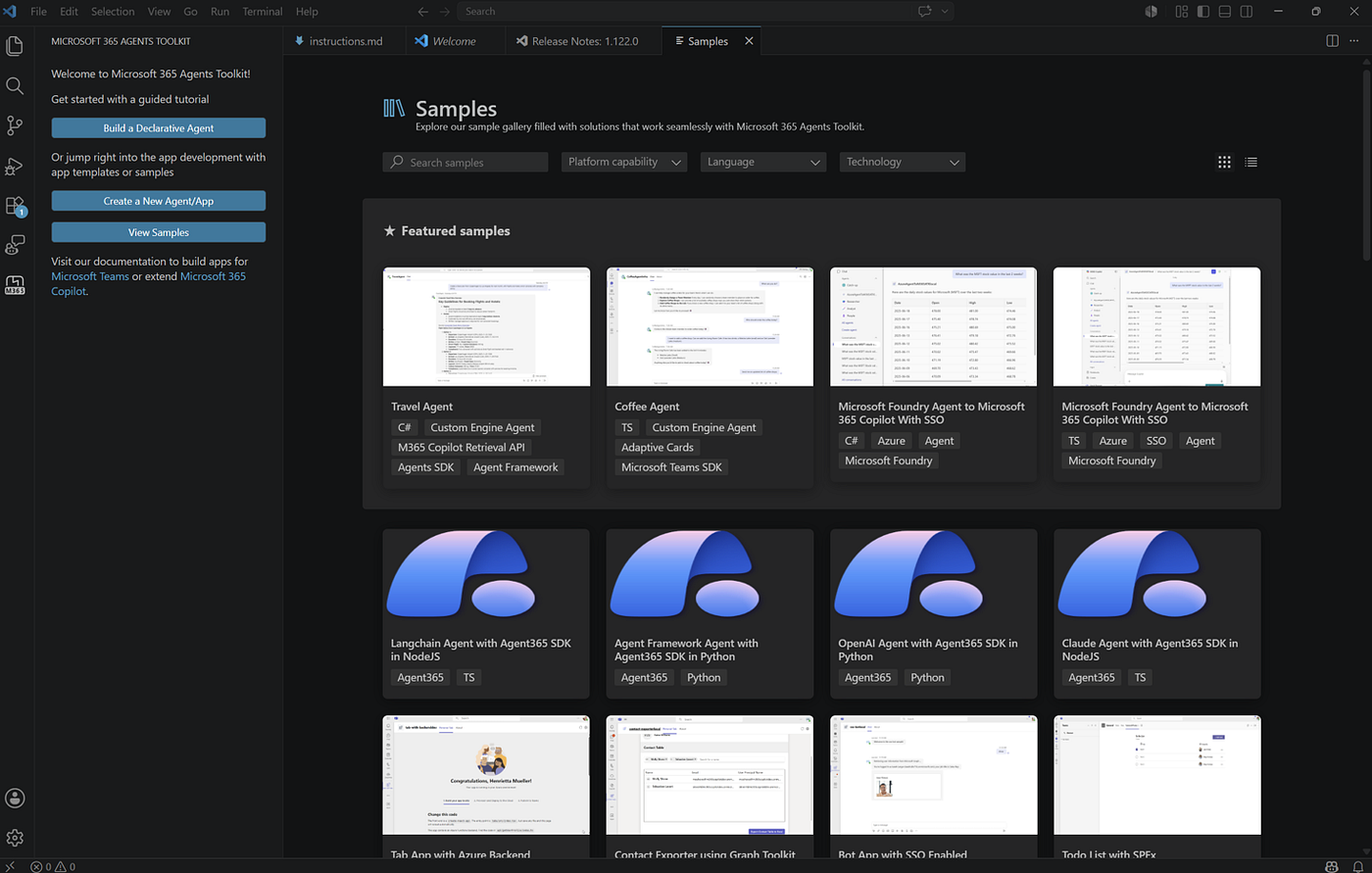Click the Copilot status icon in status bar
The image size is (1372, 873).
1332,866
